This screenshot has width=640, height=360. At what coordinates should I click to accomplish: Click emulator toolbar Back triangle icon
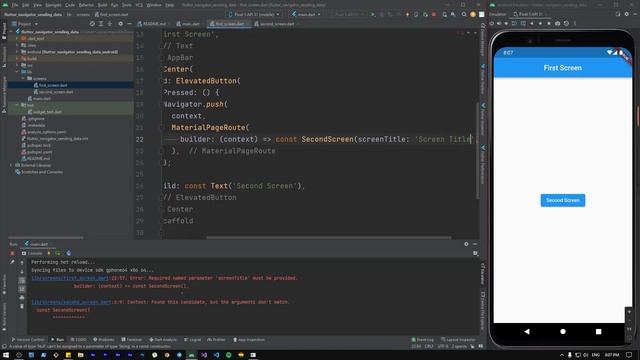[531, 24]
